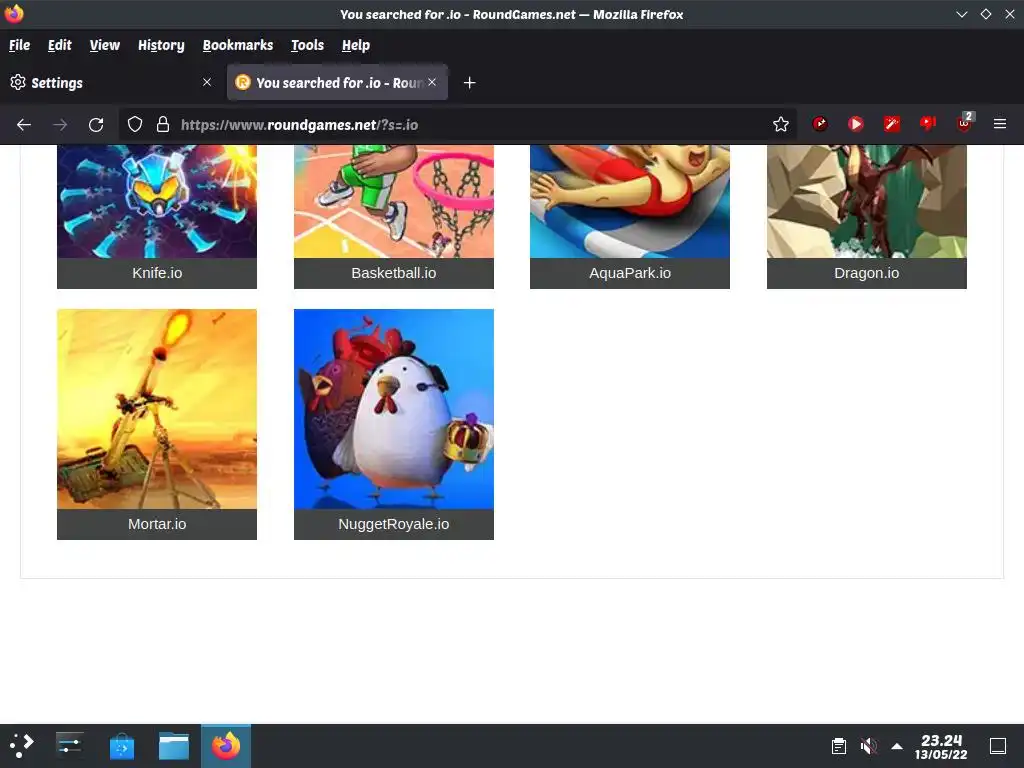Open the clipboard tray icon
The height and width of the screenshot is (768, 1024).
point(839,746)
